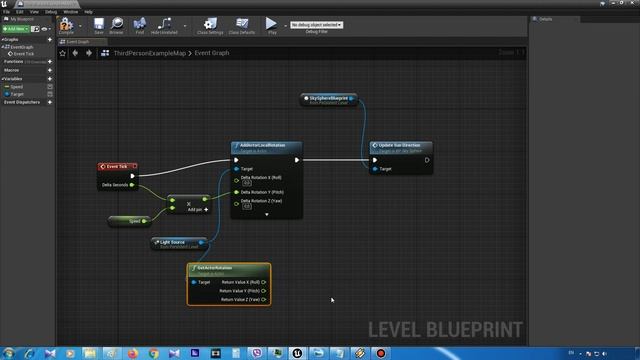Click the Play button in toolbar
Viewport: 640px width, 360px height.
click(271, 25)
